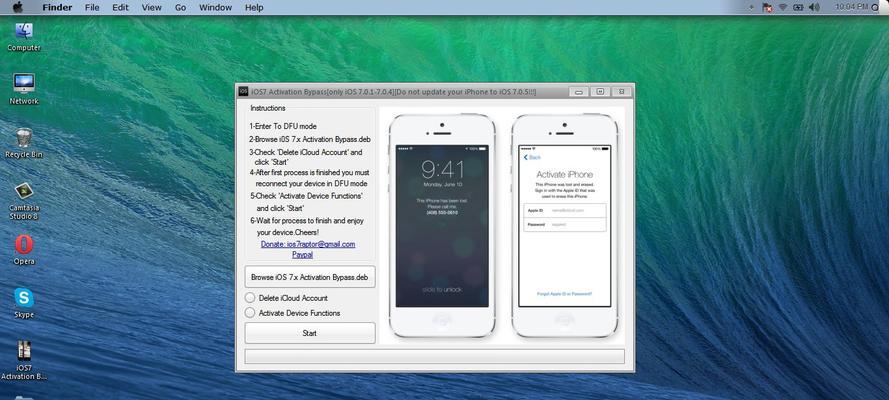Select the Activate Device Functions radio button

pos(250,313)
